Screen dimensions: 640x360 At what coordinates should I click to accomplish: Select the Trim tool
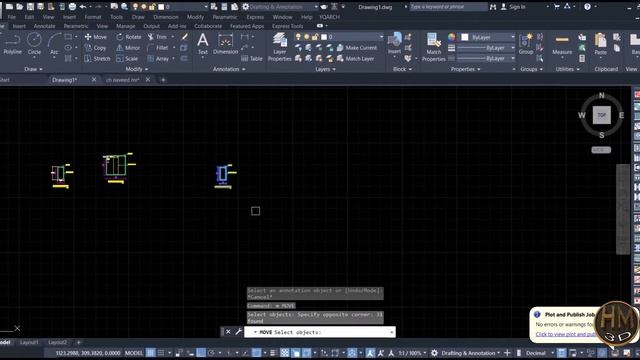[x=157, y=37]
